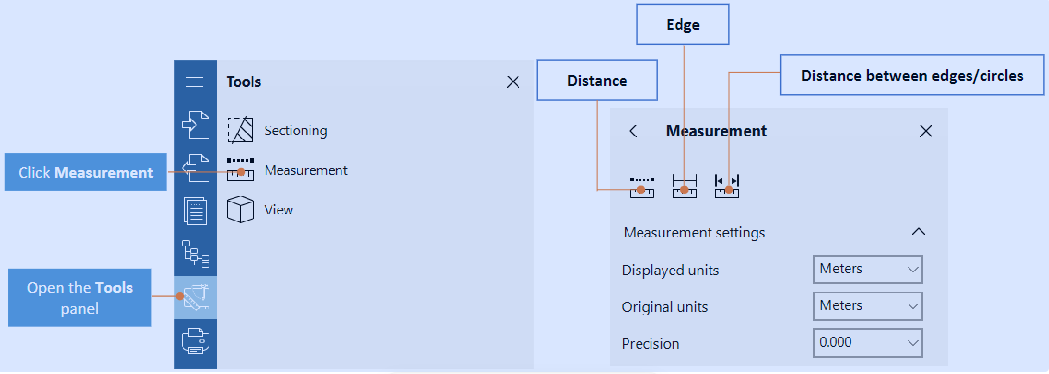
Task: Open the document properties sidebar icon
Action: [195, 211]
